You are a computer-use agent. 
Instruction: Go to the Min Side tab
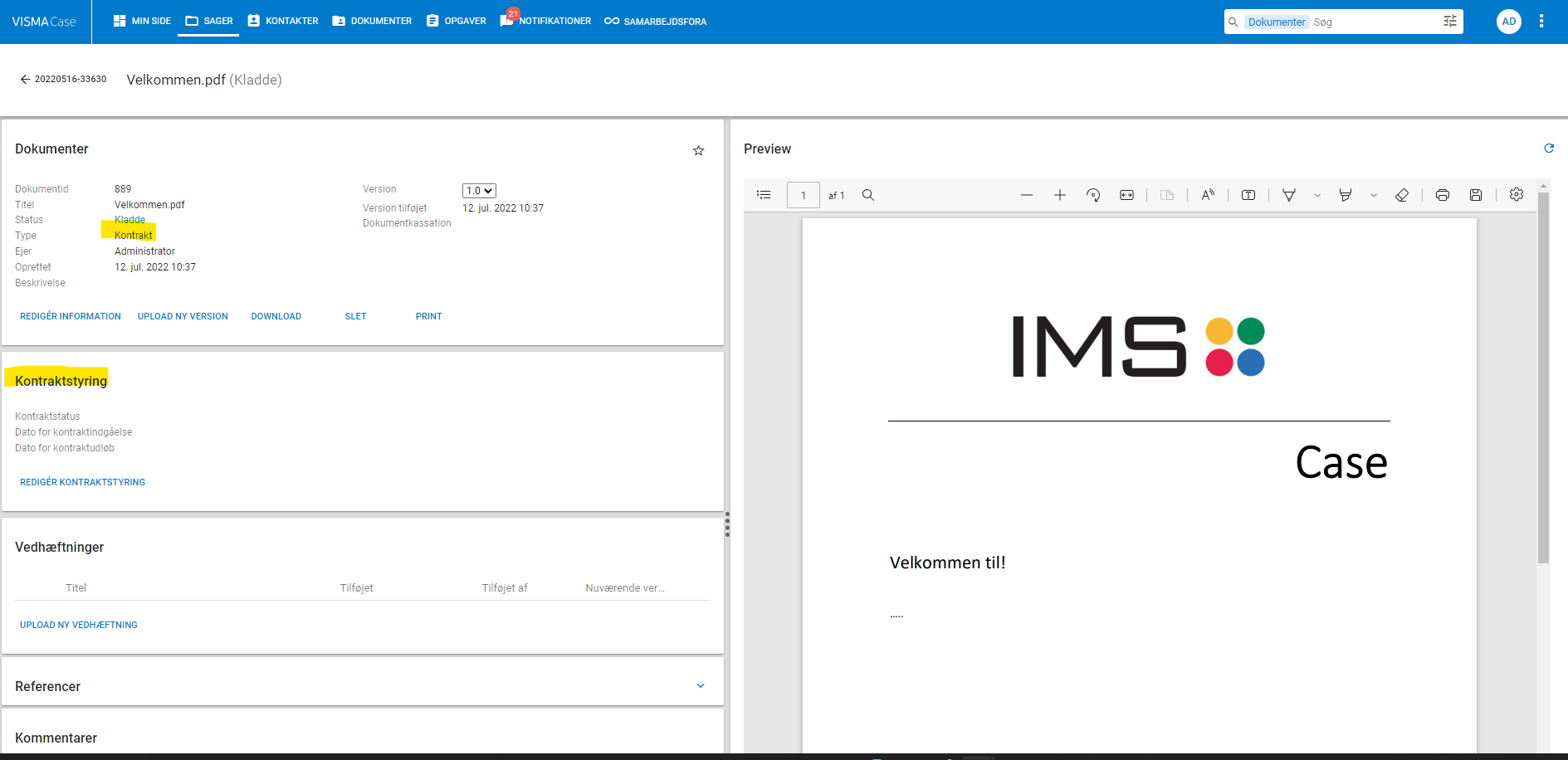coord(142,21)
